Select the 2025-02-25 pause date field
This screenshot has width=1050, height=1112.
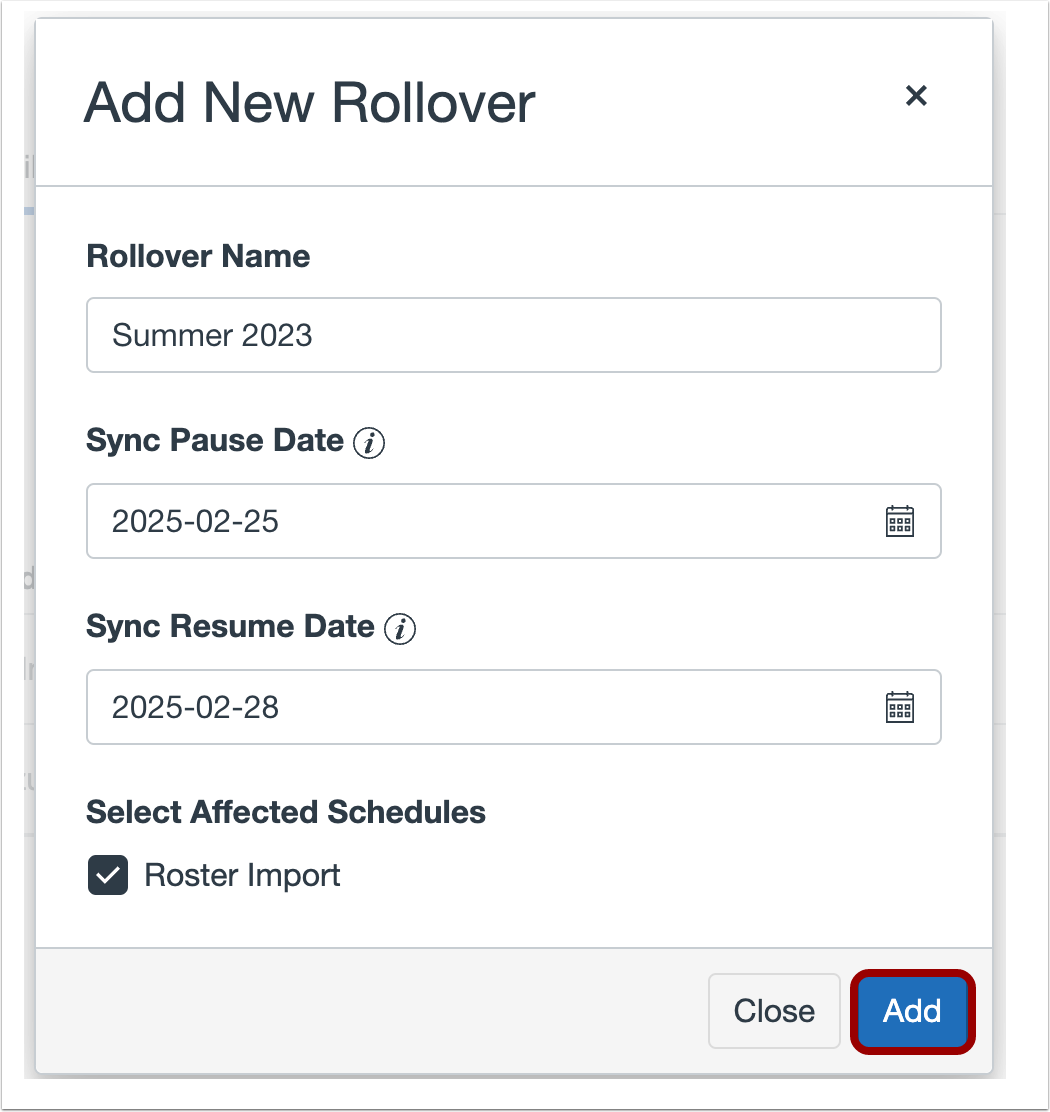tap(450, 521)
